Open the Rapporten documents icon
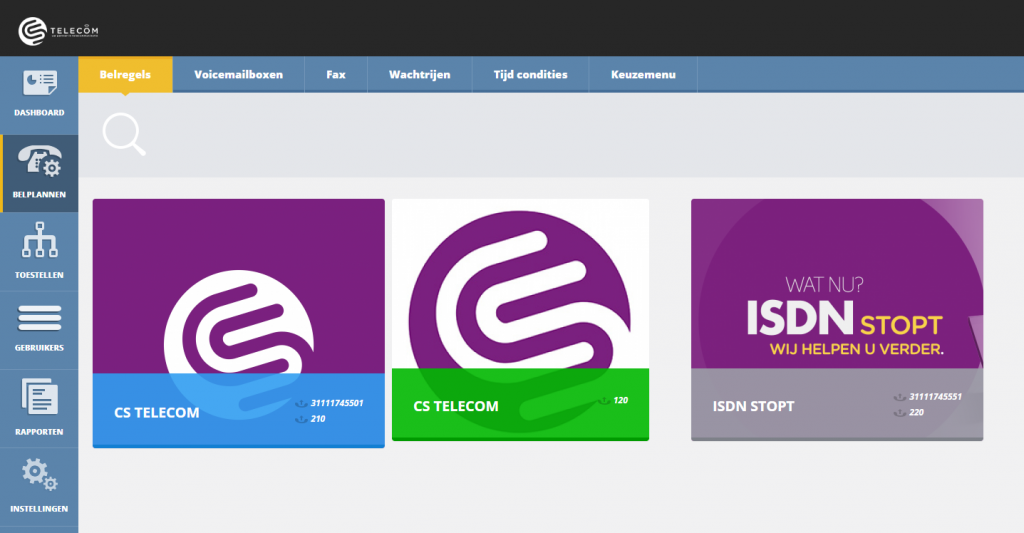This screenshot has height=533, width=1024. 40,396
